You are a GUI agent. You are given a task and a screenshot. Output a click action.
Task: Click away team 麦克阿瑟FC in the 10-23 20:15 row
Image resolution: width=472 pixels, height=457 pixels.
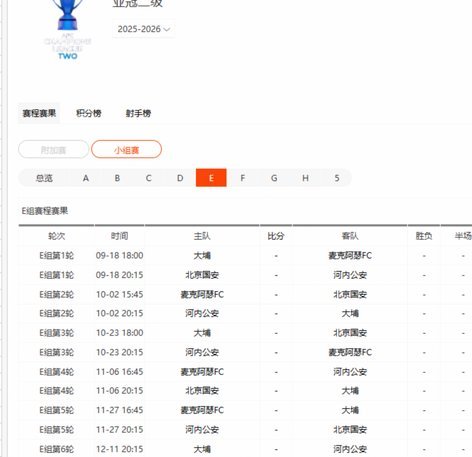click(350, 352)
